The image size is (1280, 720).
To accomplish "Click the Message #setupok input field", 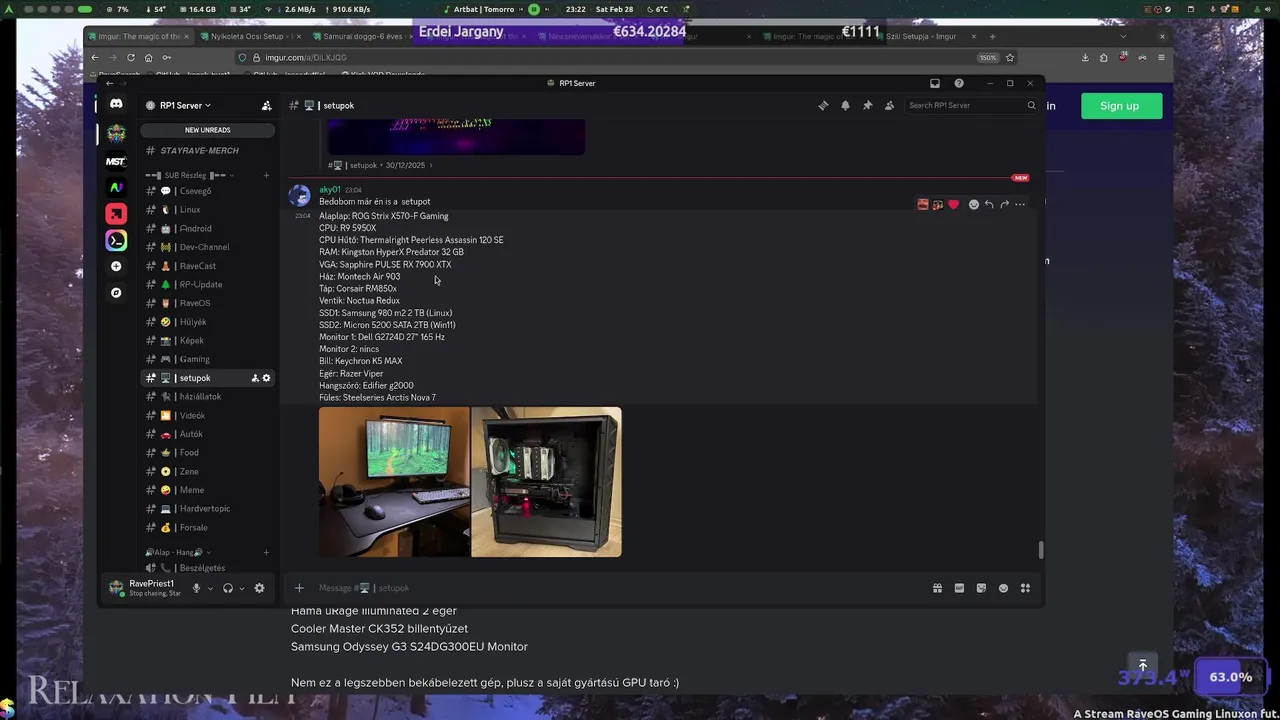I will 620,588.
